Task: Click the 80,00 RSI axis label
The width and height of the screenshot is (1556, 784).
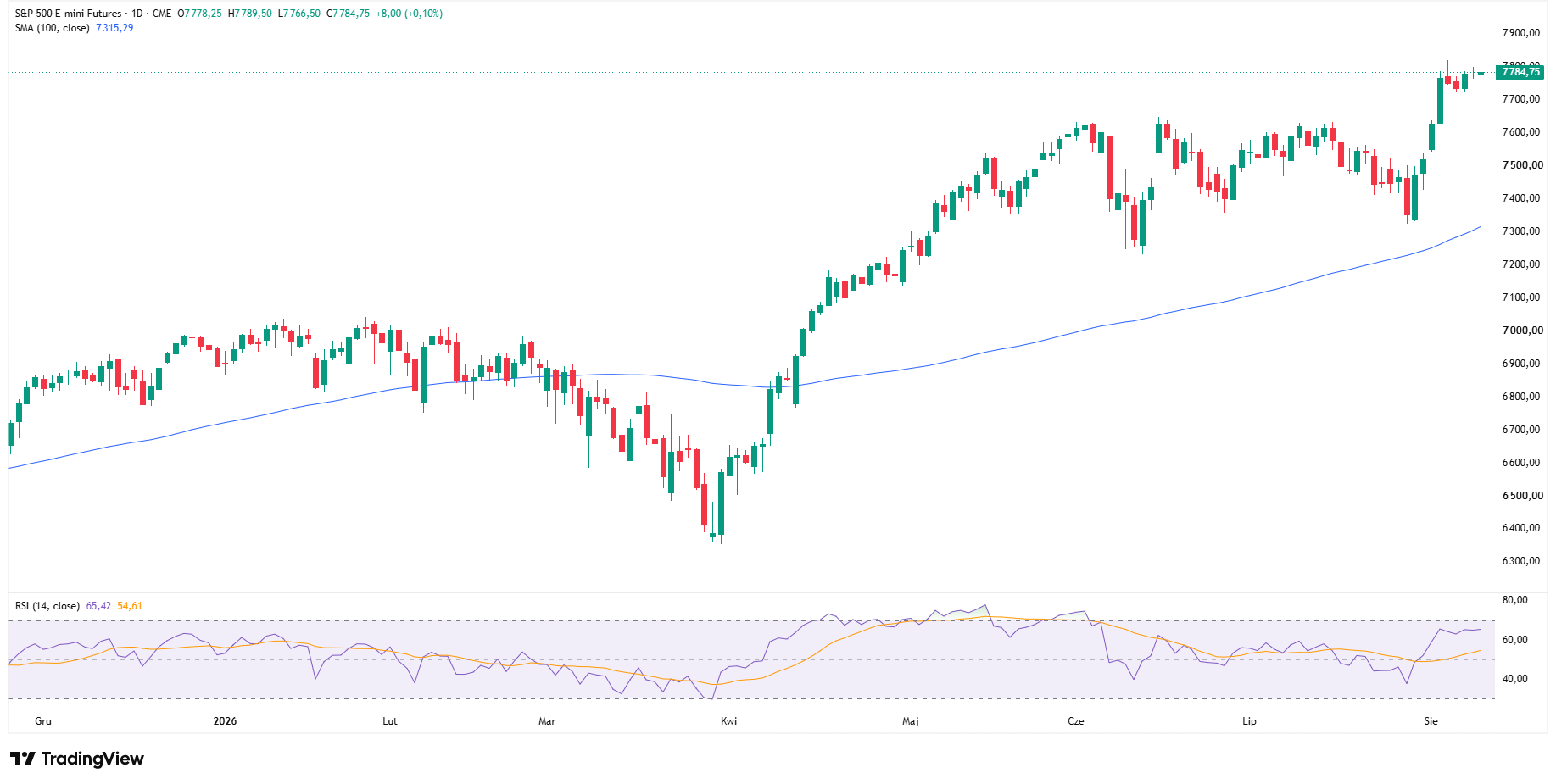Action: point(1515,600)
